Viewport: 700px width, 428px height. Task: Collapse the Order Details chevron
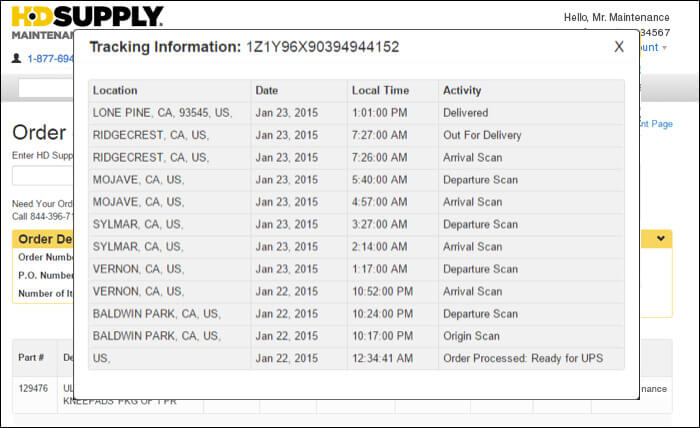click(x=661, y=239)
